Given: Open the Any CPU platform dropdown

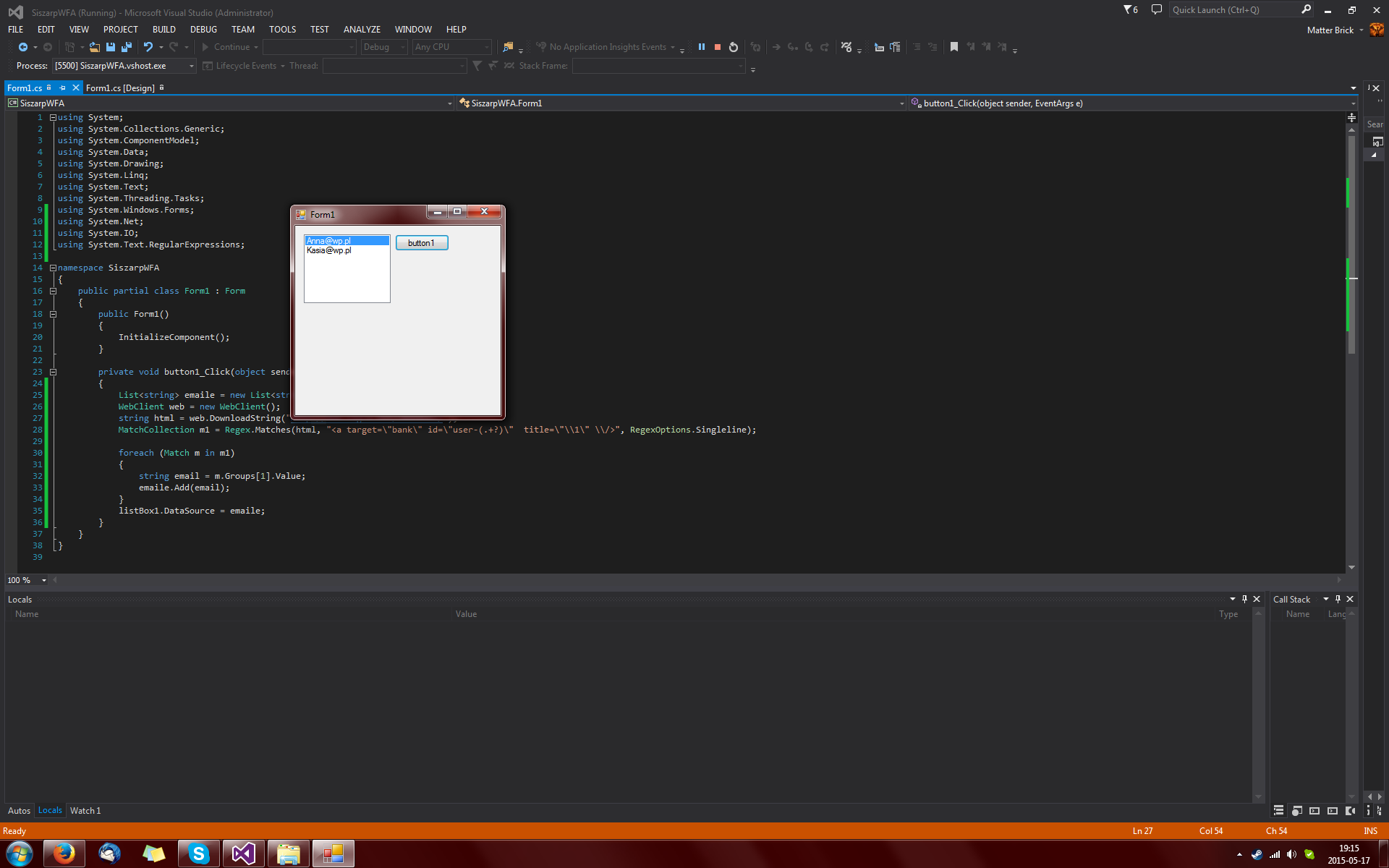Looking at the screenshot, I should [x=487, y=47].
